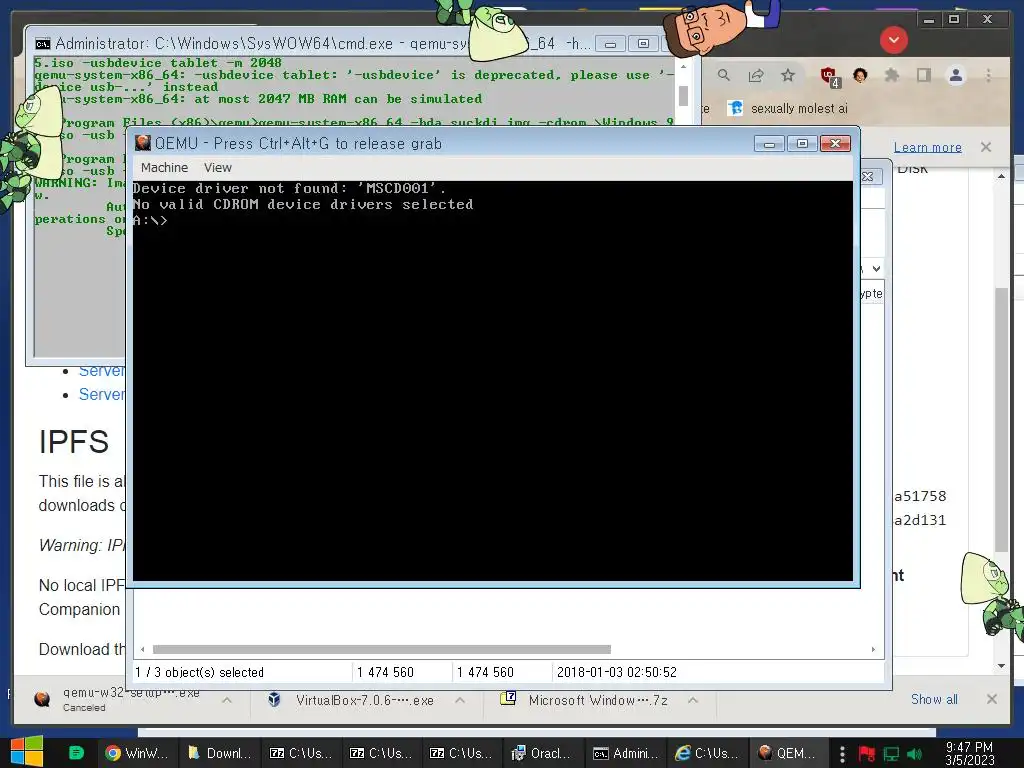Click hash text 'a2d131' on the page
The image size is (1024, 768).
[x=920, y=520]
